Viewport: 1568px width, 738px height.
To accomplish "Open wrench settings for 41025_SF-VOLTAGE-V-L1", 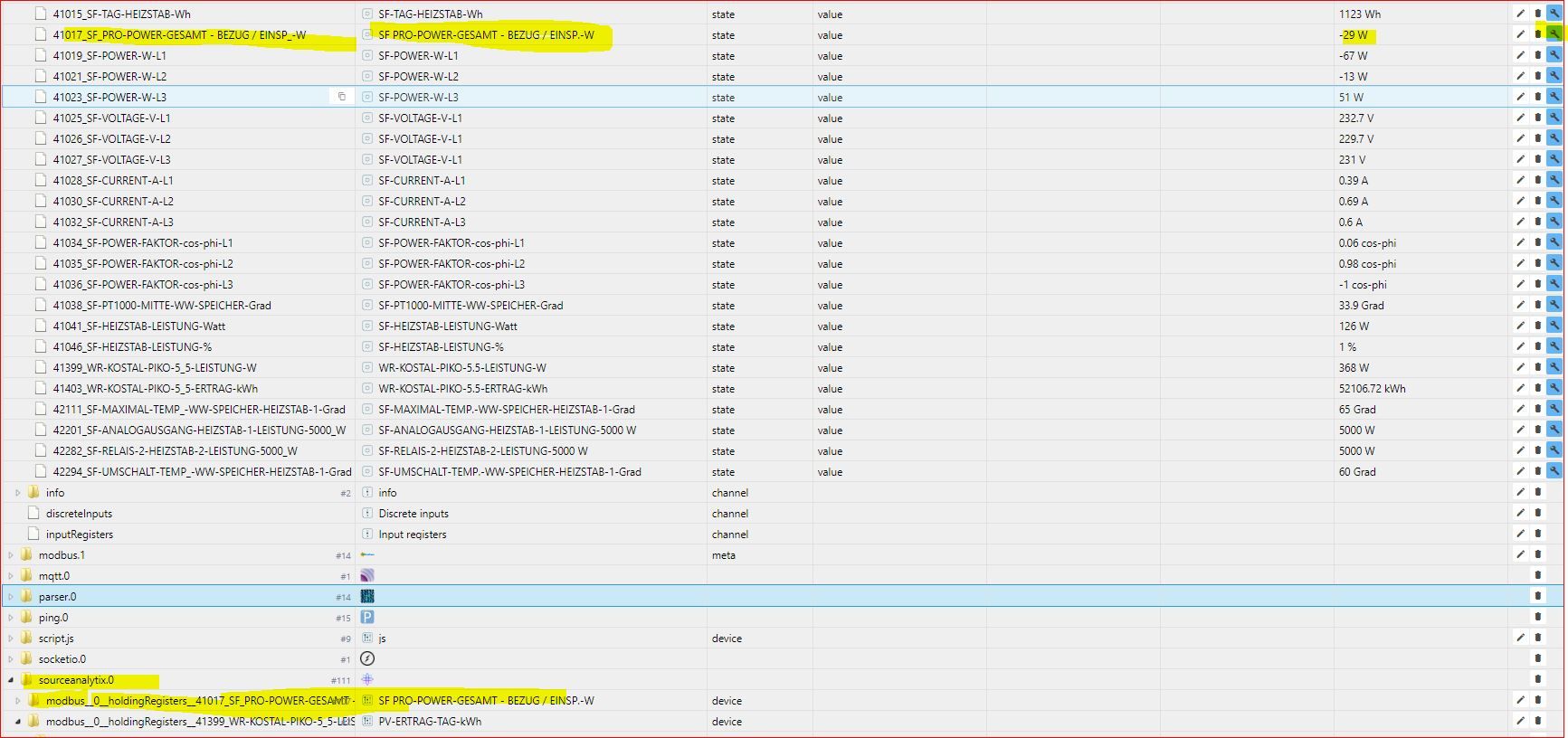I will pyautogui.click(x=1554, y=118).
